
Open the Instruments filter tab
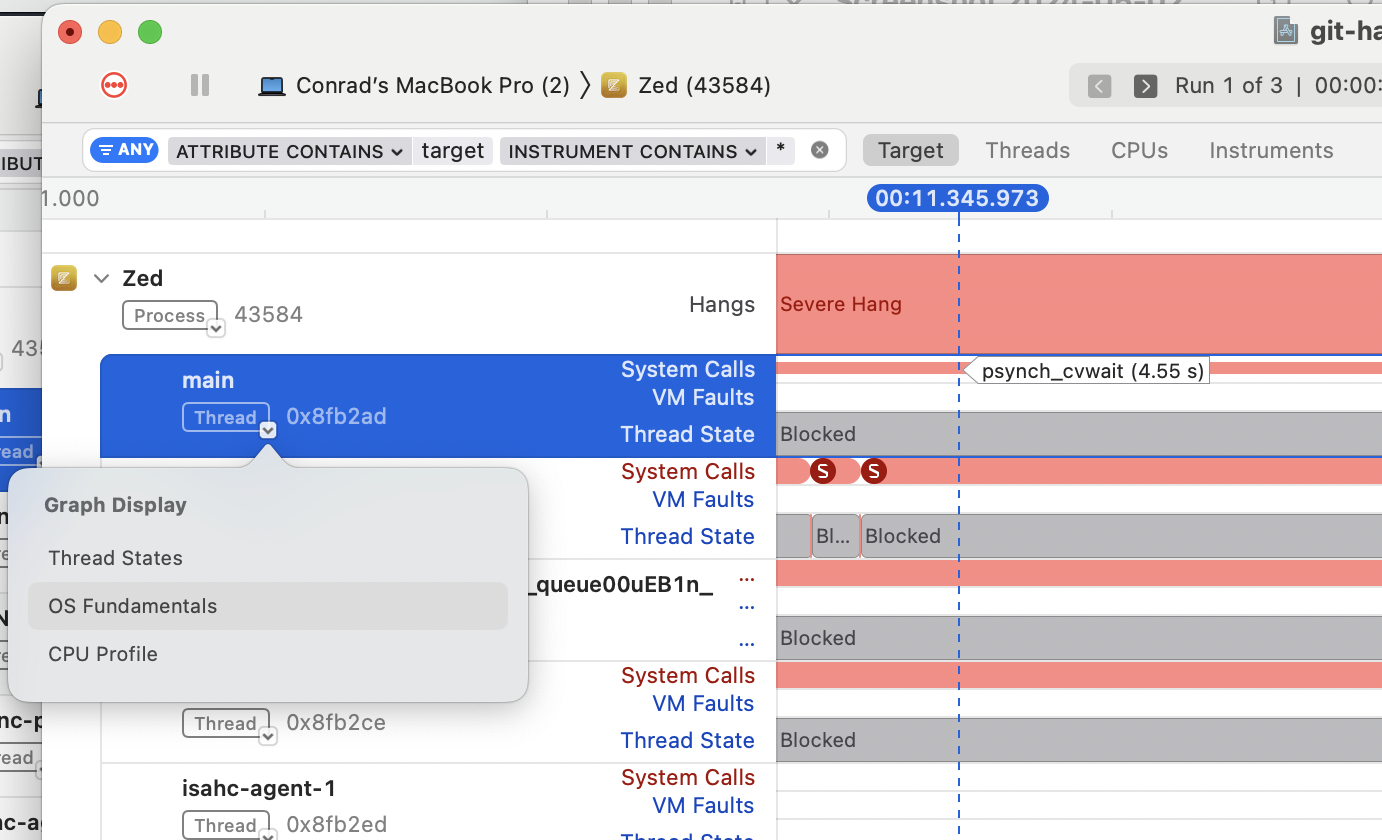pyautogui.click(x=1270, y=150)
